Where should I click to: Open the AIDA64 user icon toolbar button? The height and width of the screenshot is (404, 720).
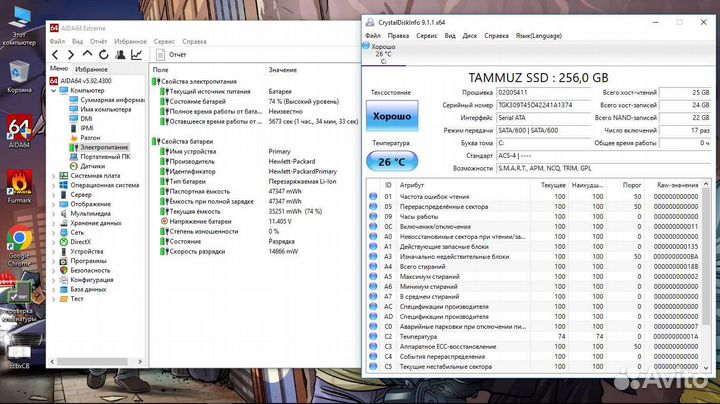tap(120, 55)
